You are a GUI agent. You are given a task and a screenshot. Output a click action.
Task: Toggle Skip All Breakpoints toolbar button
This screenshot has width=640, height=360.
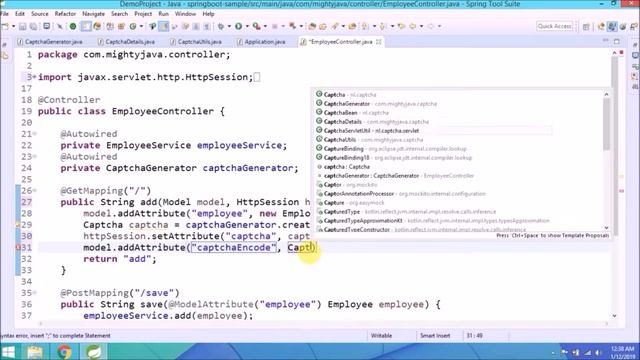(x=60, y=26)
